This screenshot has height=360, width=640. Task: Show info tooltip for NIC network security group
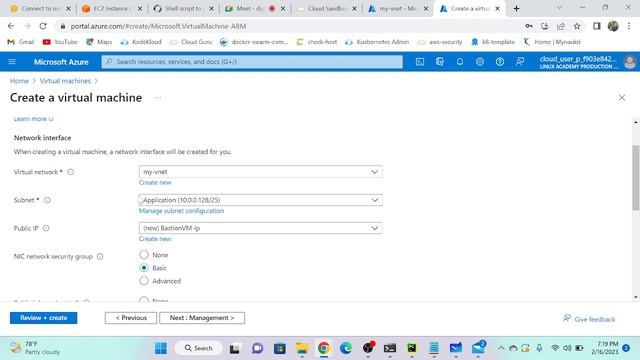tap(100, 256)
